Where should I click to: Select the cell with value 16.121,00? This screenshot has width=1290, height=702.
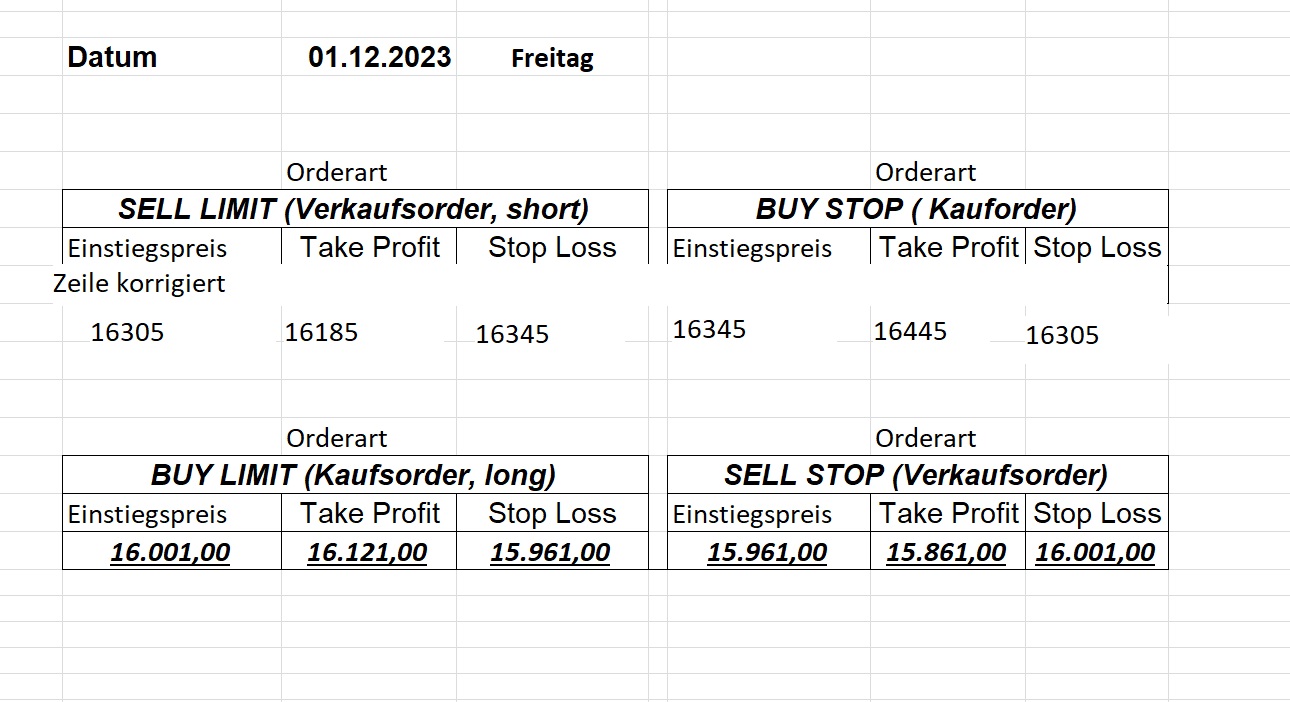pos(367,552)
